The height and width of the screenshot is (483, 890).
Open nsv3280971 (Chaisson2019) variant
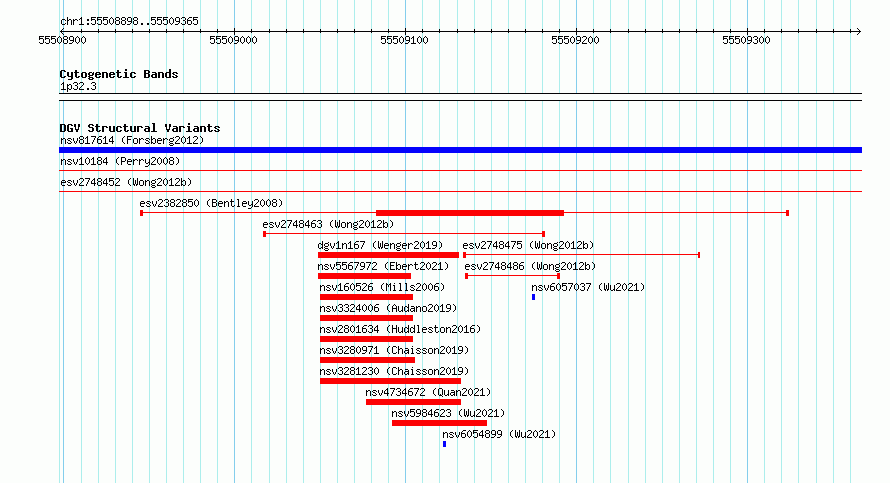click(x=394, y=350)
